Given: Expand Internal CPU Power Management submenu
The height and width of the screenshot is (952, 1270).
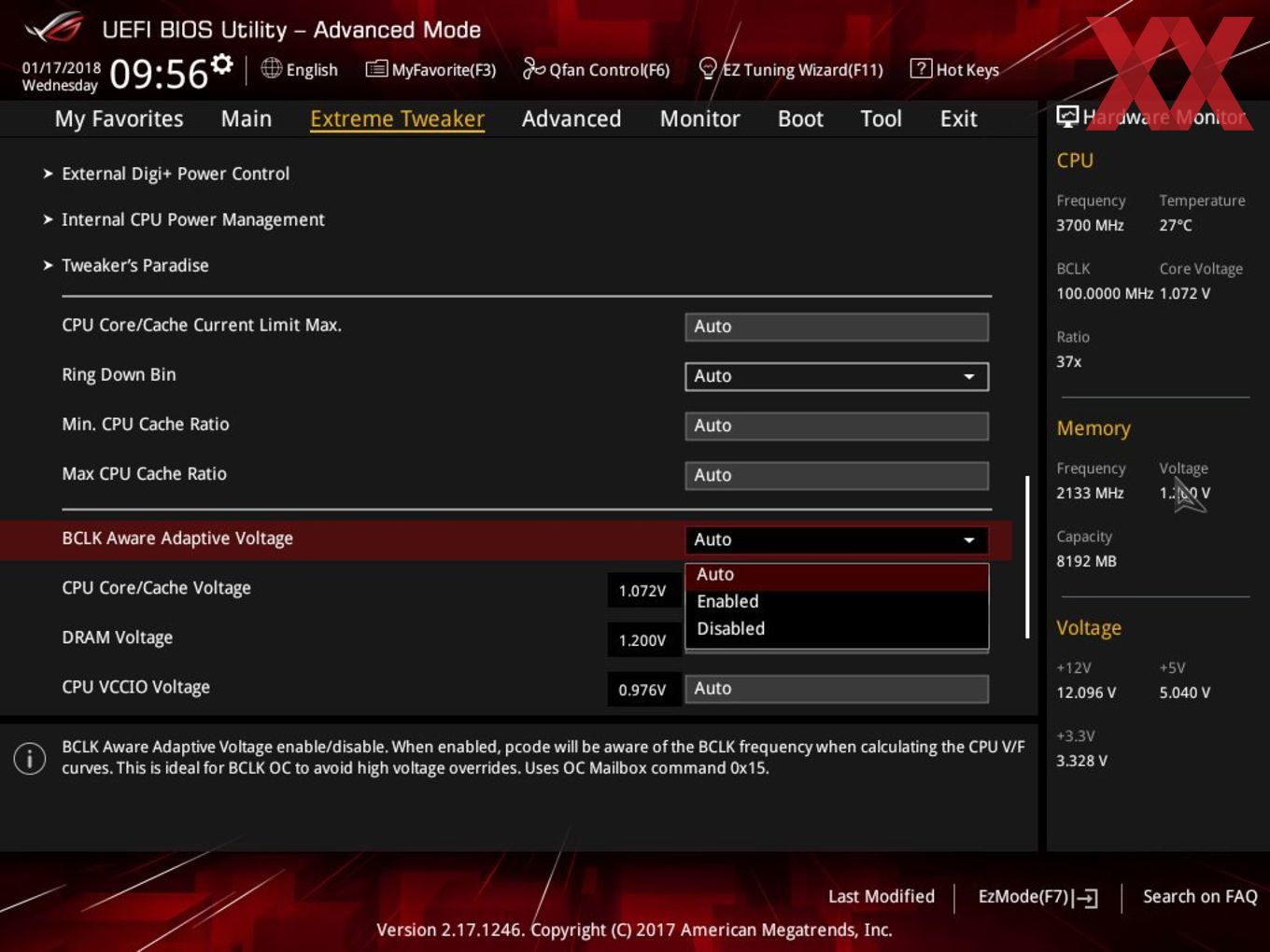Looking at the screenshot, I should tap(193, 219).
